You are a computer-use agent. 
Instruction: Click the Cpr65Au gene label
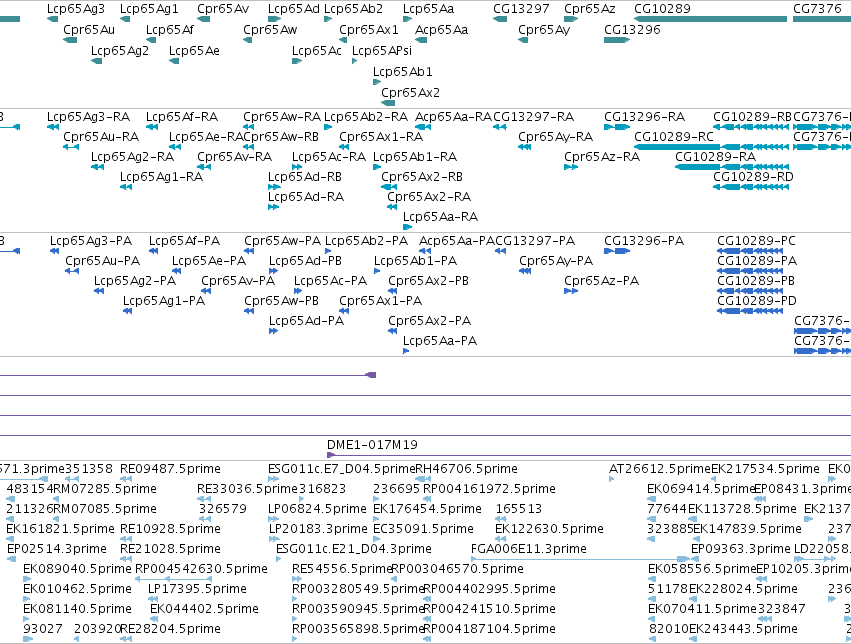click(x=89, y=29)
